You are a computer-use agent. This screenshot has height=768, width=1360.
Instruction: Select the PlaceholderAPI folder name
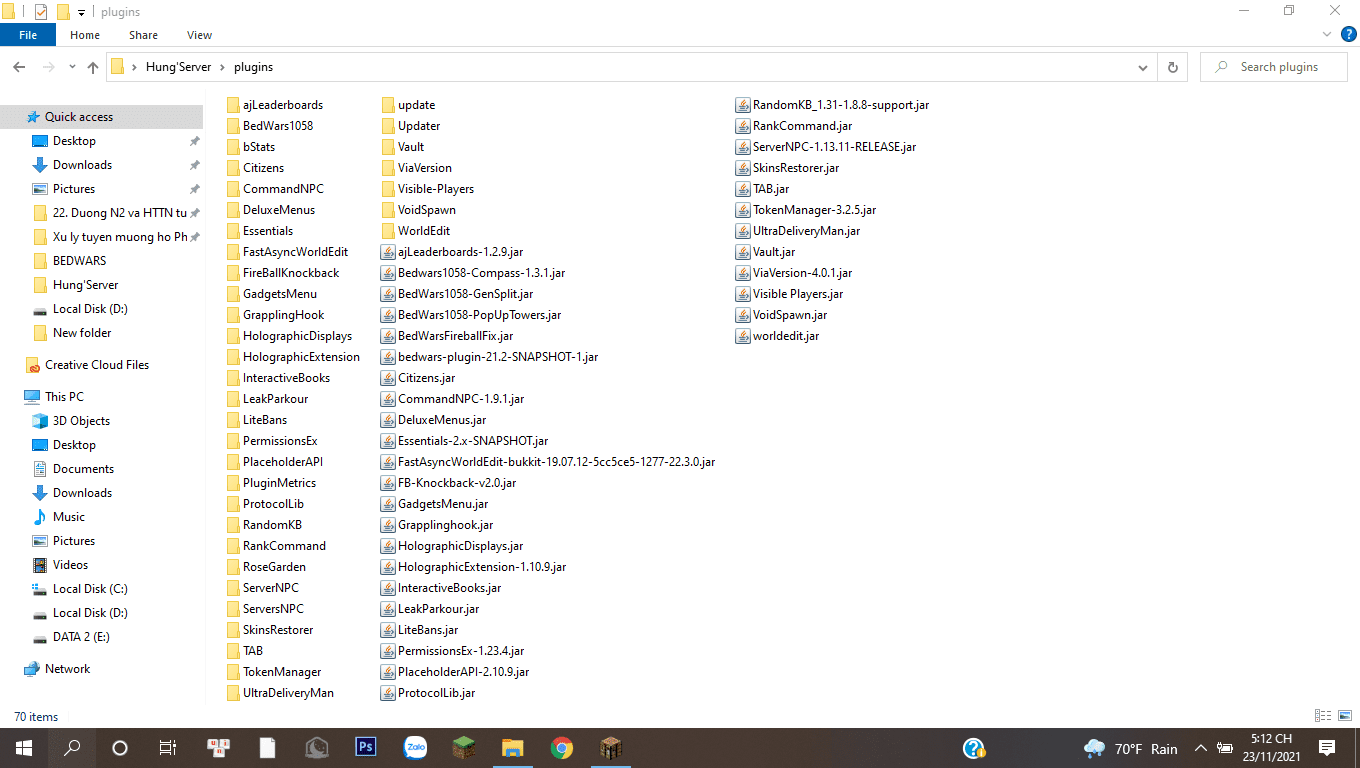(283, 462)
